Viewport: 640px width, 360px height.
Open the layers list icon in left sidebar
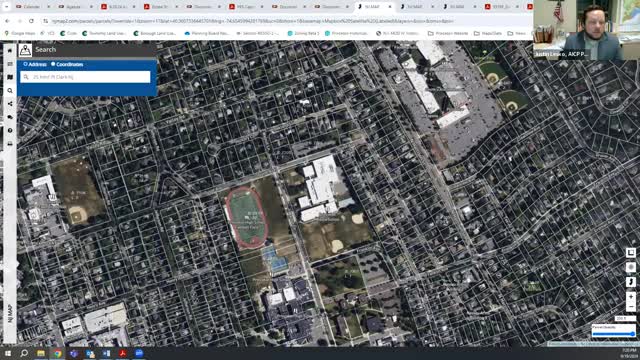point(10,64)
